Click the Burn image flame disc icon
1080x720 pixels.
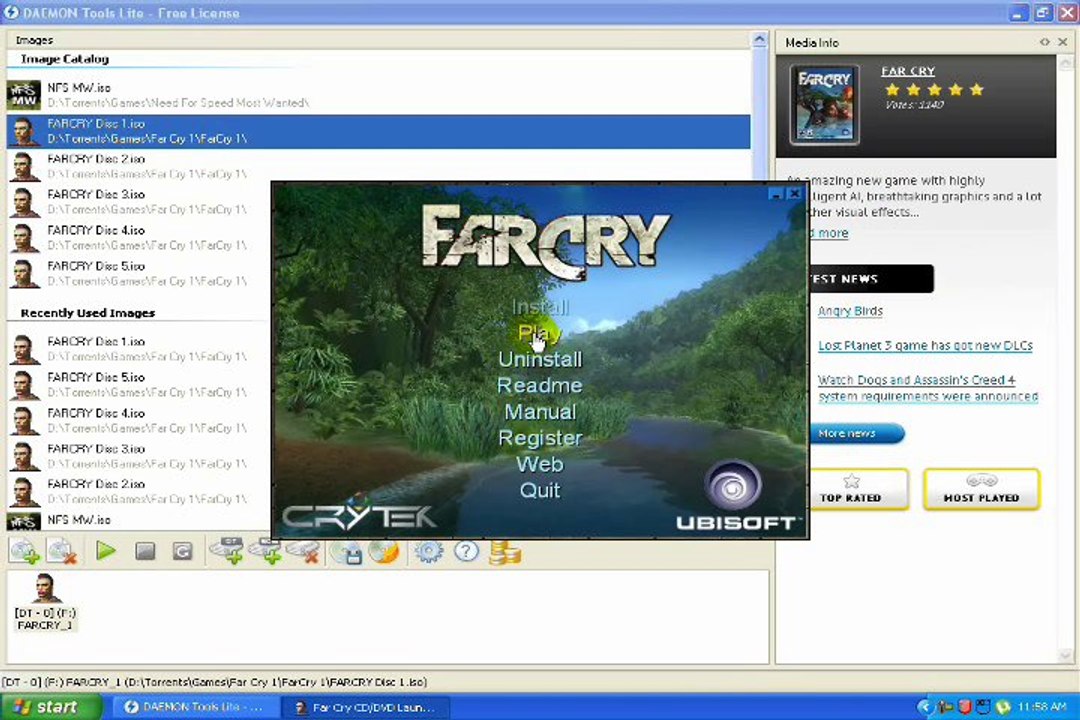[384, 551]
